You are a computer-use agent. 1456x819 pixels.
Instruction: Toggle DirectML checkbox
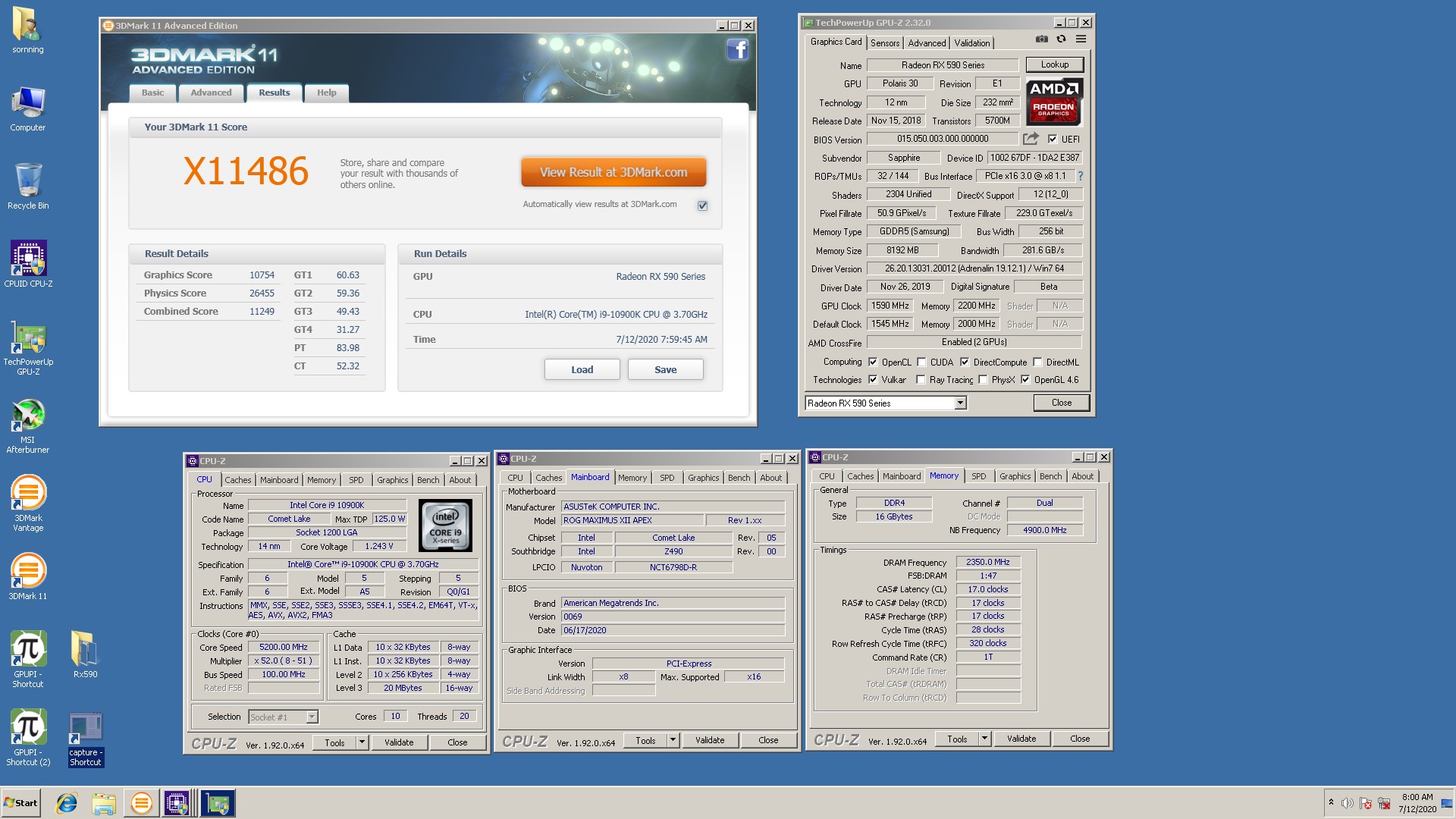point(1037,362)
